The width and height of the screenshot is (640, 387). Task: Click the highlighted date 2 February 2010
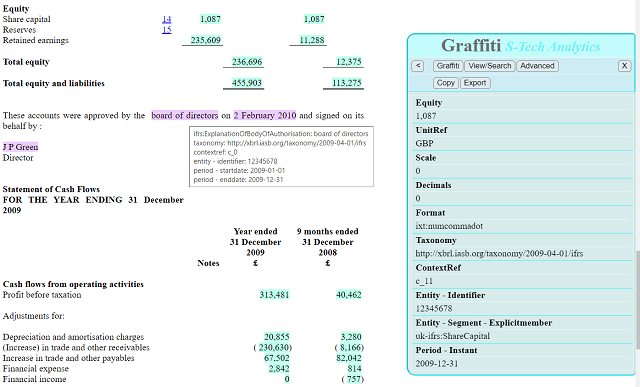point(264,116)
